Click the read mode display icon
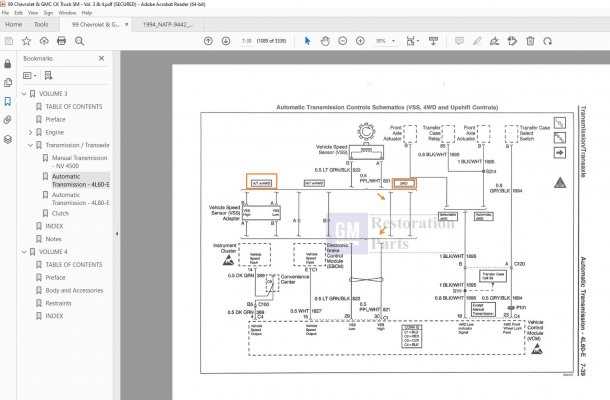The image size is (610, 400). click(433, 41)
